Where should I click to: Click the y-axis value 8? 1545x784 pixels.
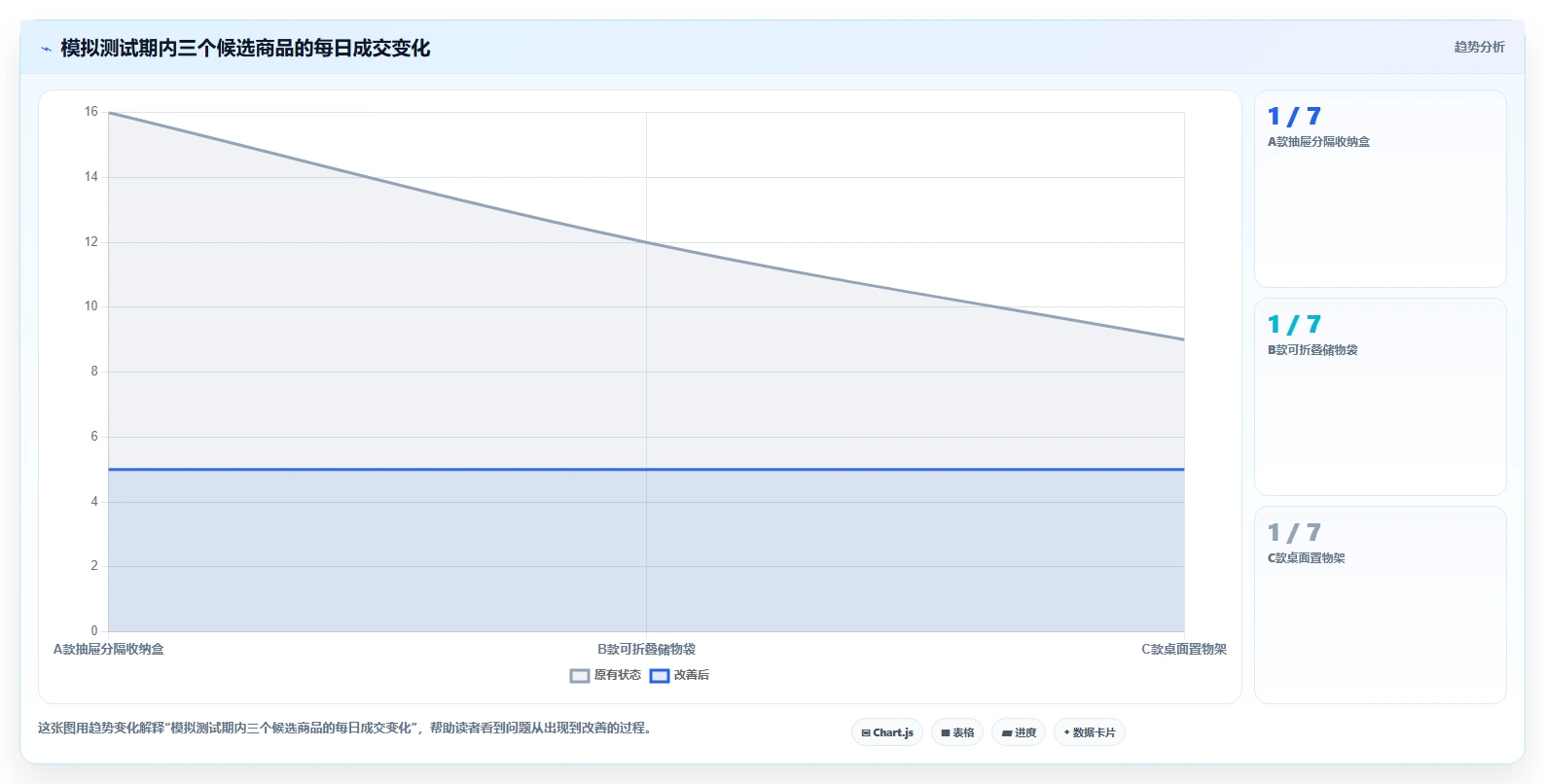tap(94, 372)
